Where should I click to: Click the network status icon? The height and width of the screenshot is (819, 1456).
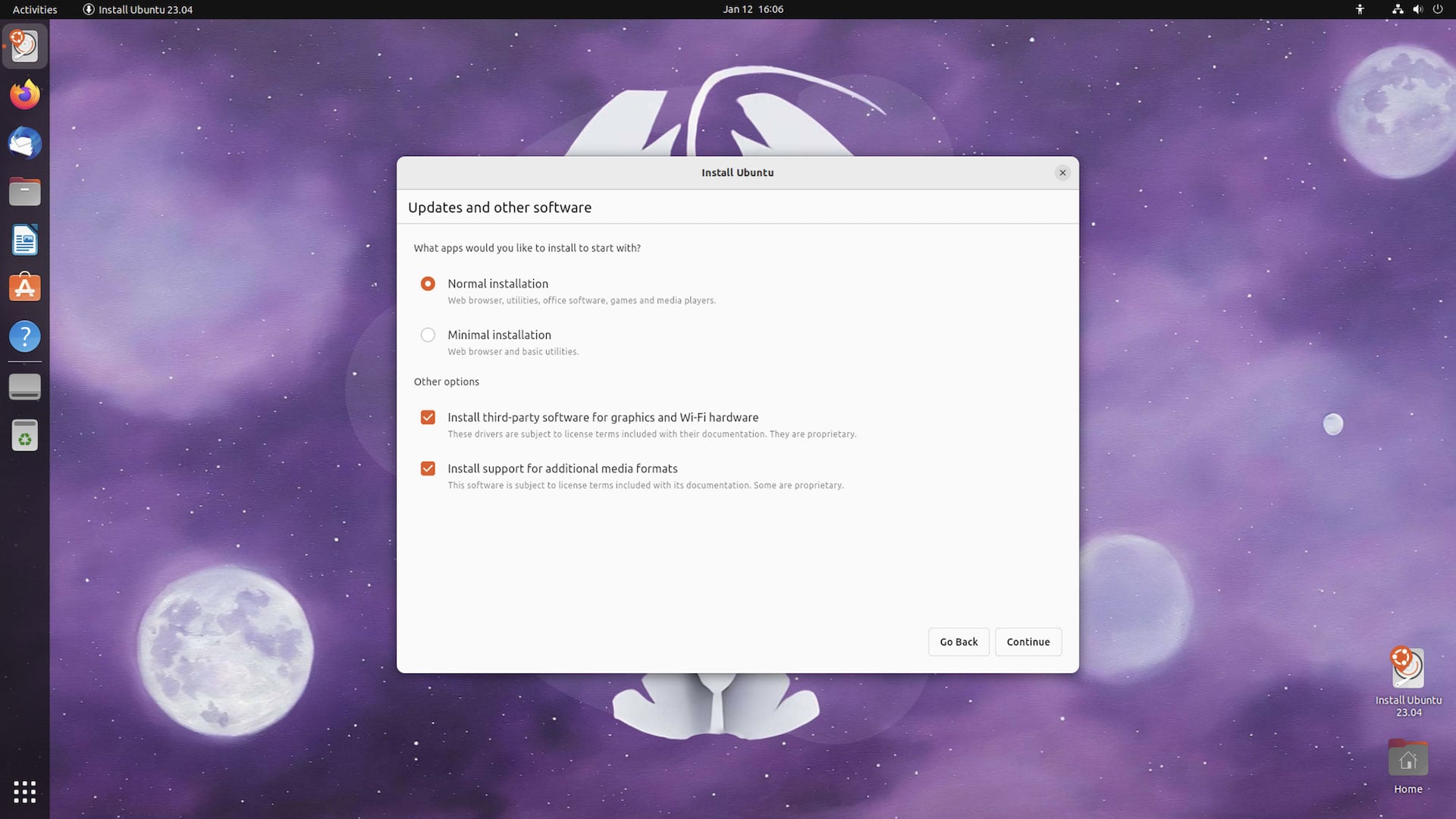pyautogui.click(x=1398, y=9)
